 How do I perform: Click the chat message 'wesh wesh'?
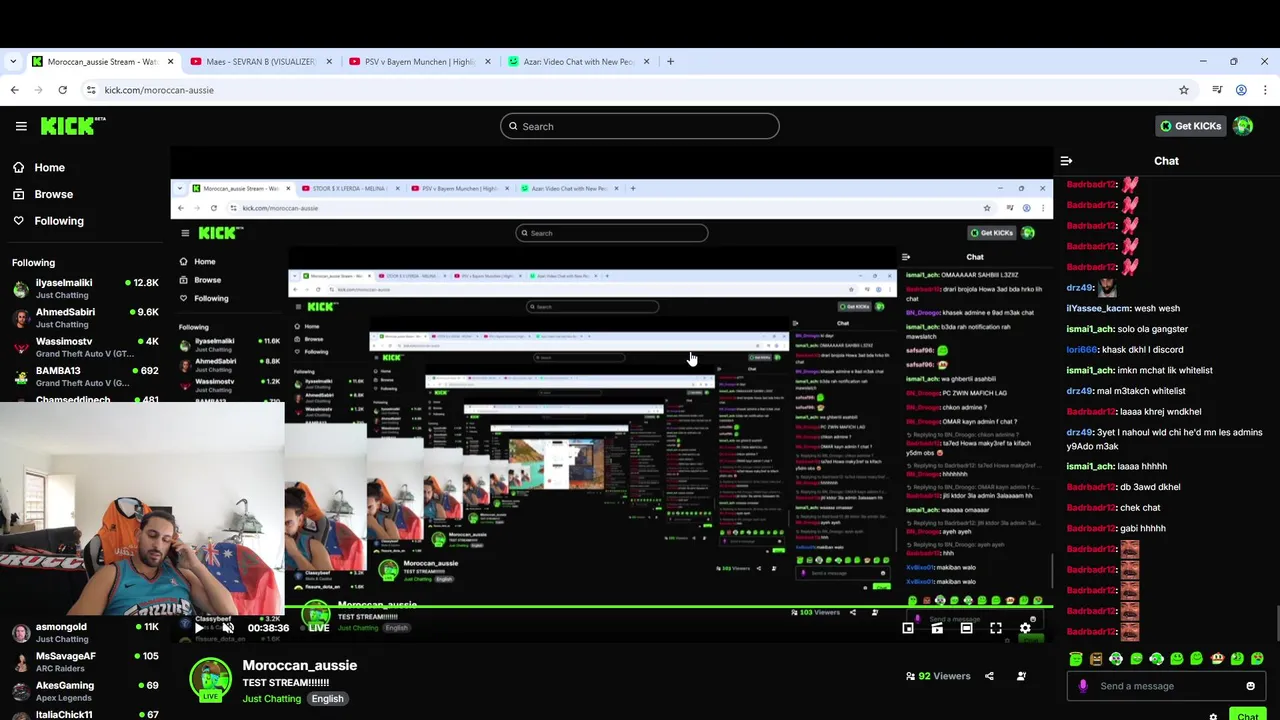(1157, 308)
